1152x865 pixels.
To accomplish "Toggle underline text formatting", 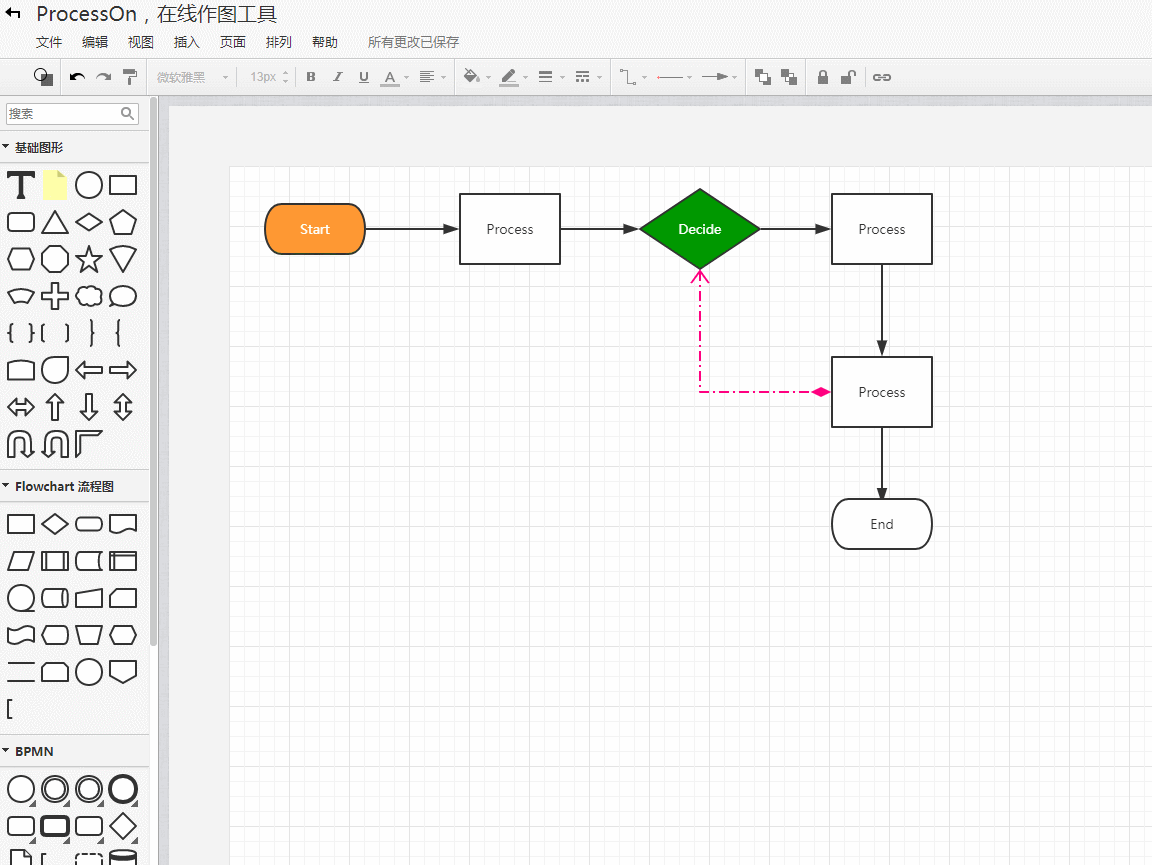I will [x=363, y=77].
